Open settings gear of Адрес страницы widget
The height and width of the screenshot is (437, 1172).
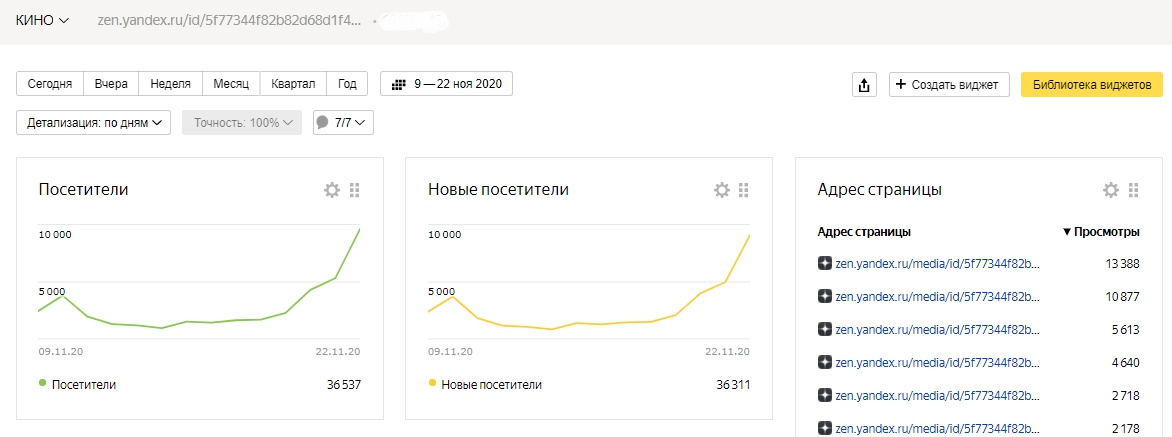coord(1111,190)
